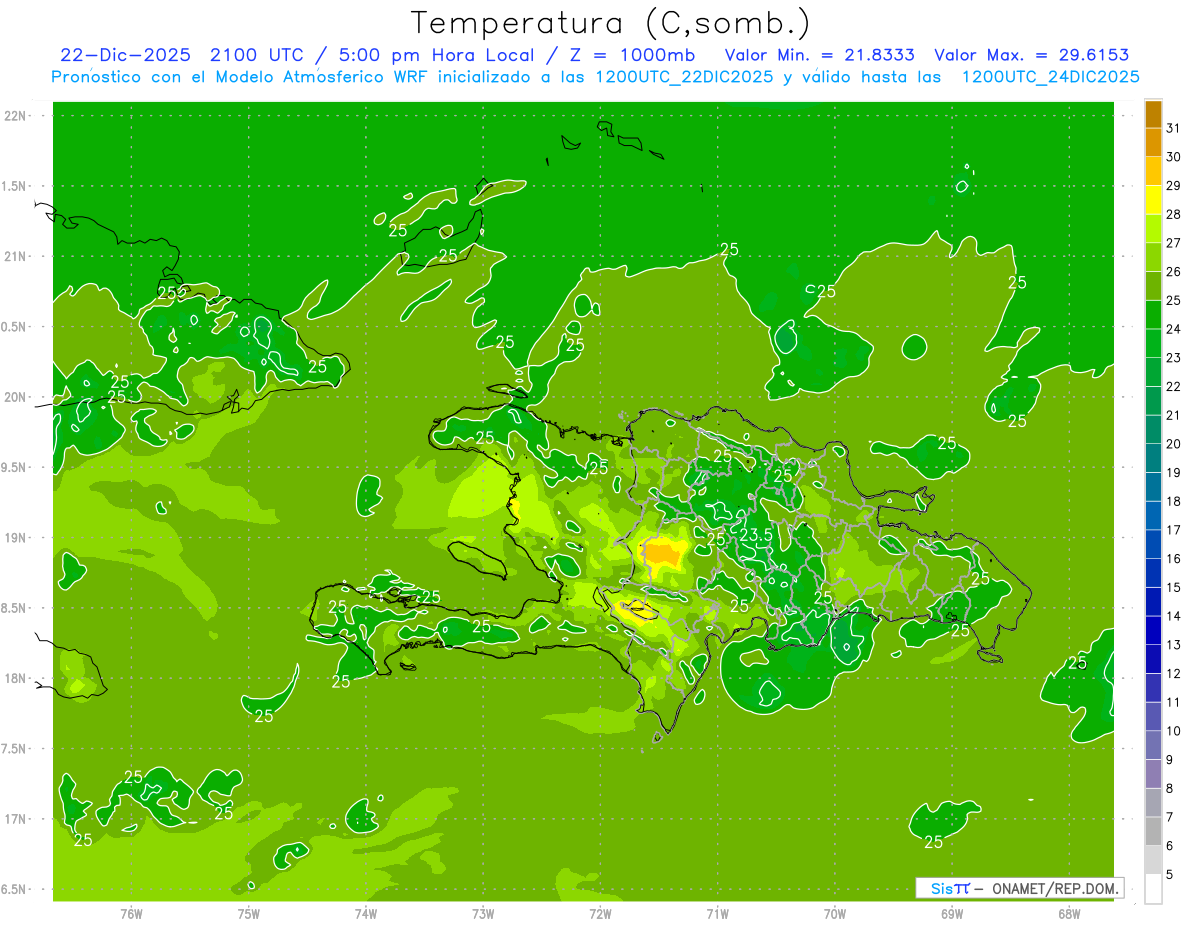Click the gray color bar segment between 6 and 7
Image resolution: width=1200 pixels, height=927 pixels.
click(1153, 831)
